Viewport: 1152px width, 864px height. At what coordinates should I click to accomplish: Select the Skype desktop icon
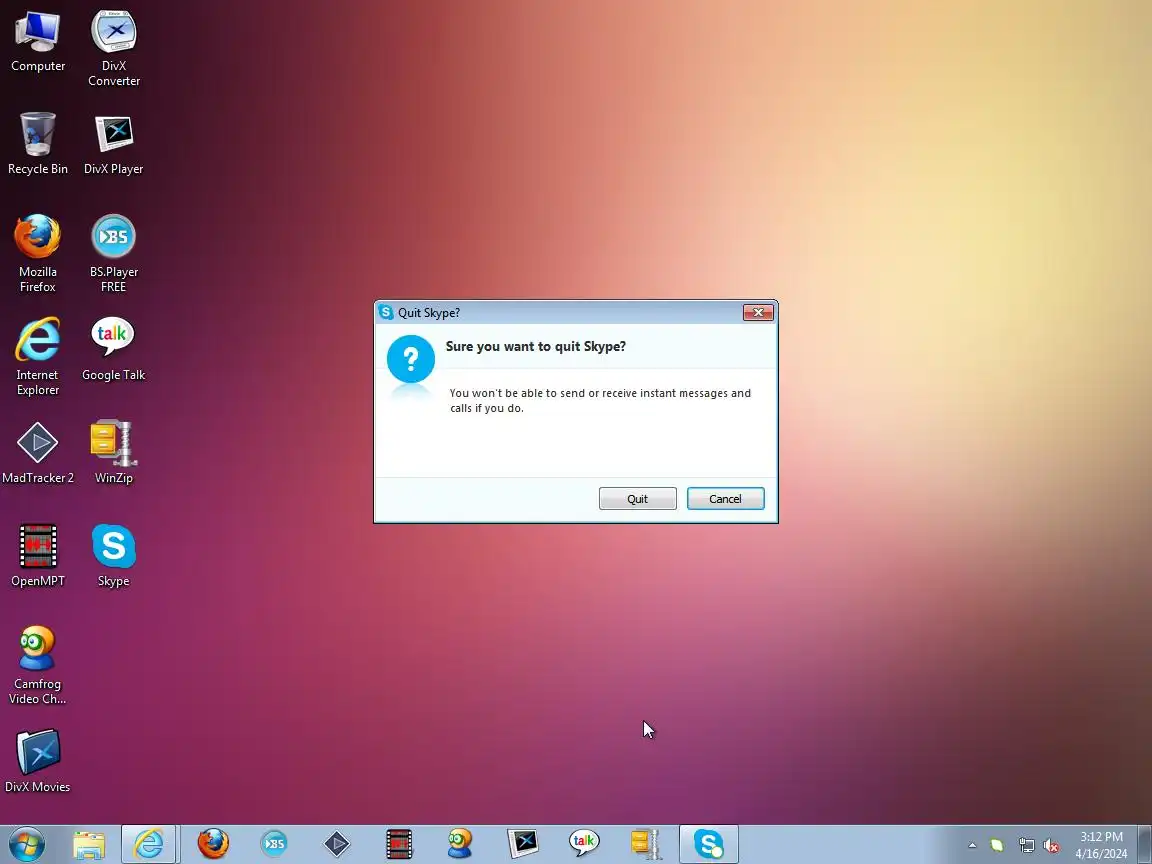[x=114, y=555]
